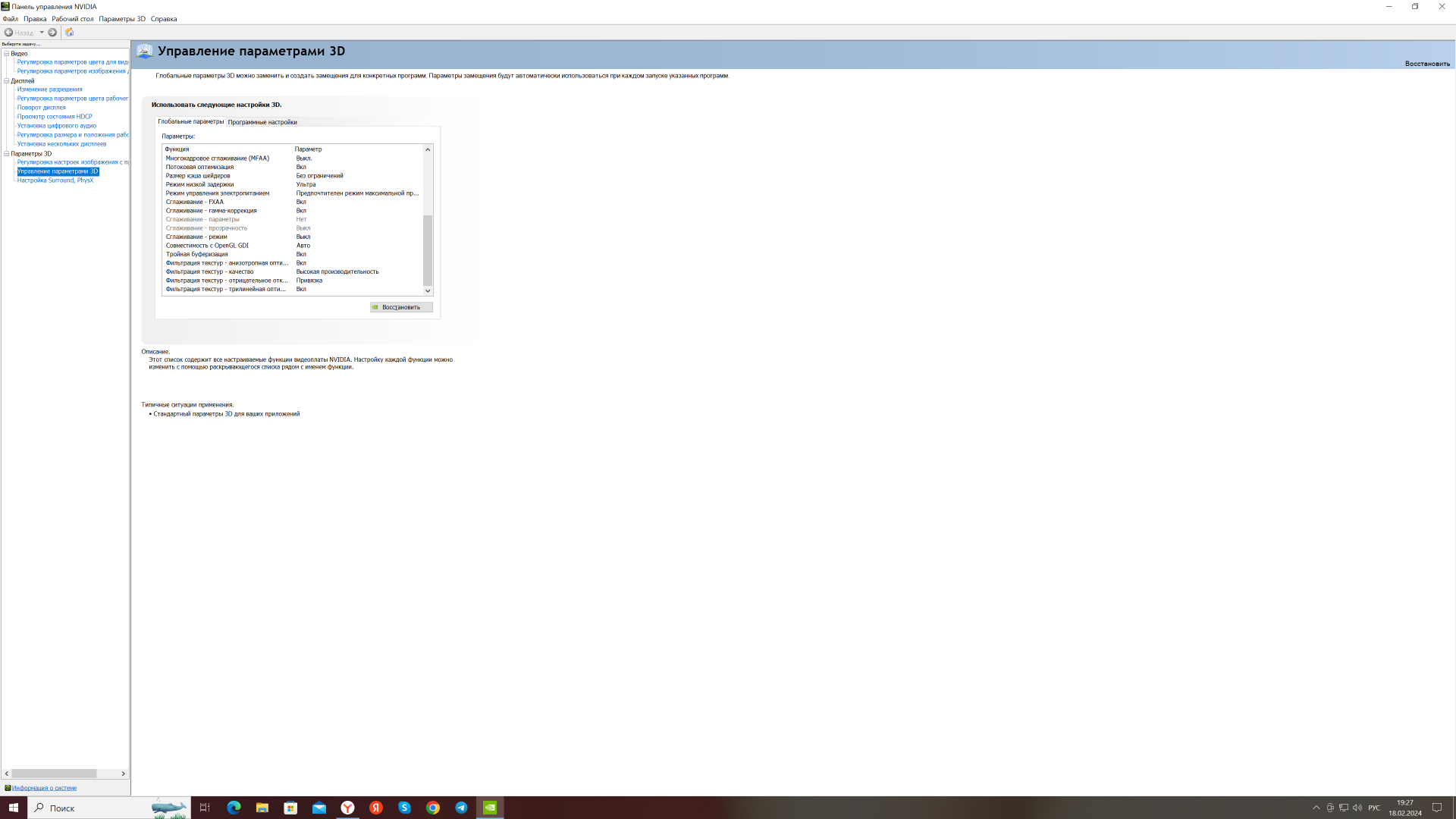This screenshot has height=819, width=1456.
Task: Click the Forward arrow navigation icon
Action: point(52,32)
